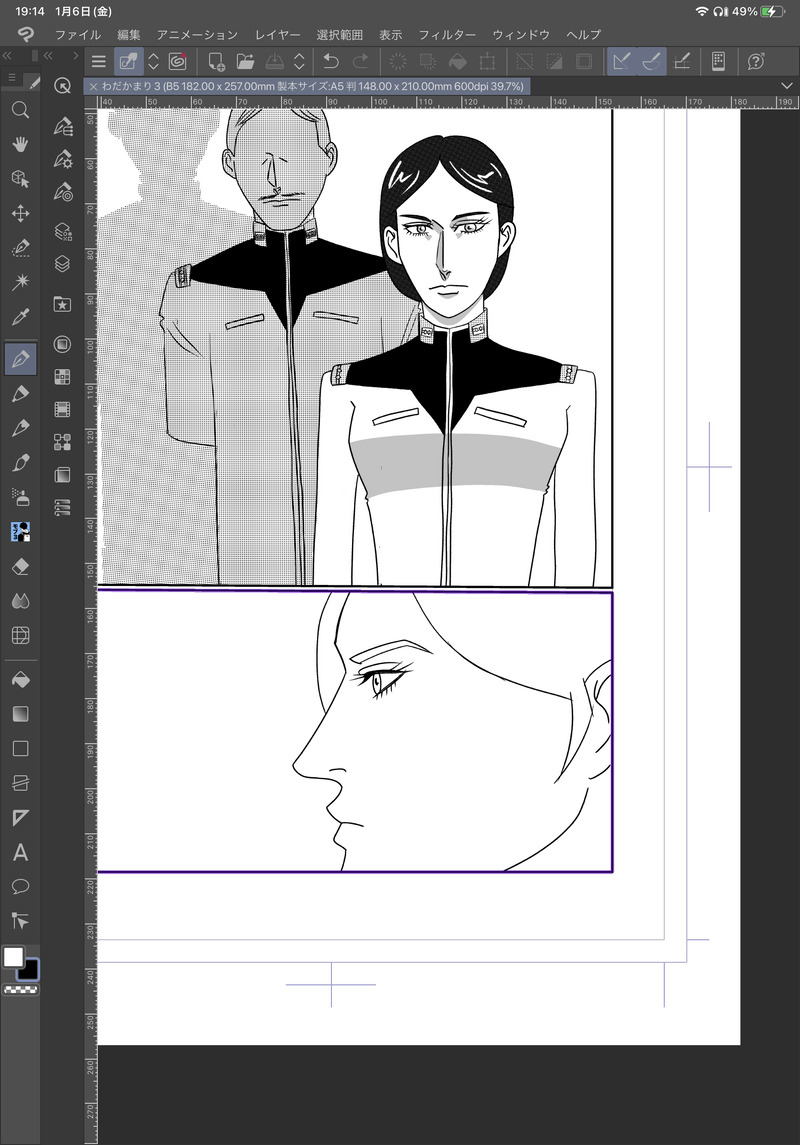Screen dimensions: 800x1145
Task: Select the highlighted Pen tool
Action: pyautogui.click(x=20, y=359)
